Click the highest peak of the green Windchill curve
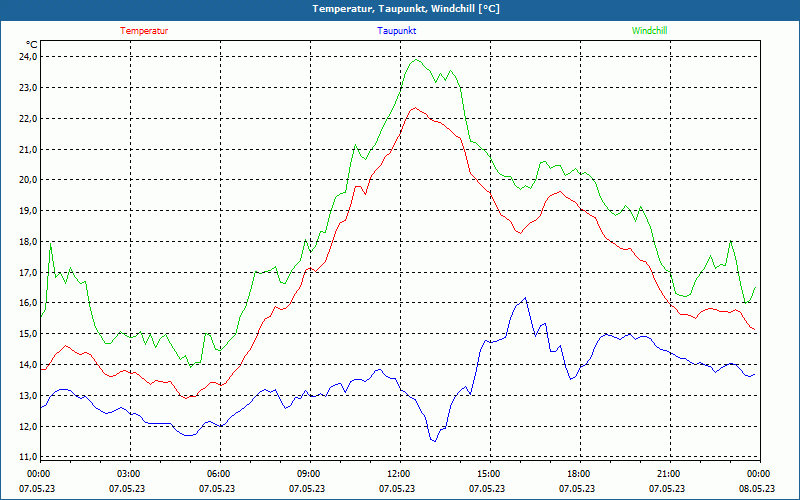Viewport: 800px width, 500px height. tap(416, 60)
